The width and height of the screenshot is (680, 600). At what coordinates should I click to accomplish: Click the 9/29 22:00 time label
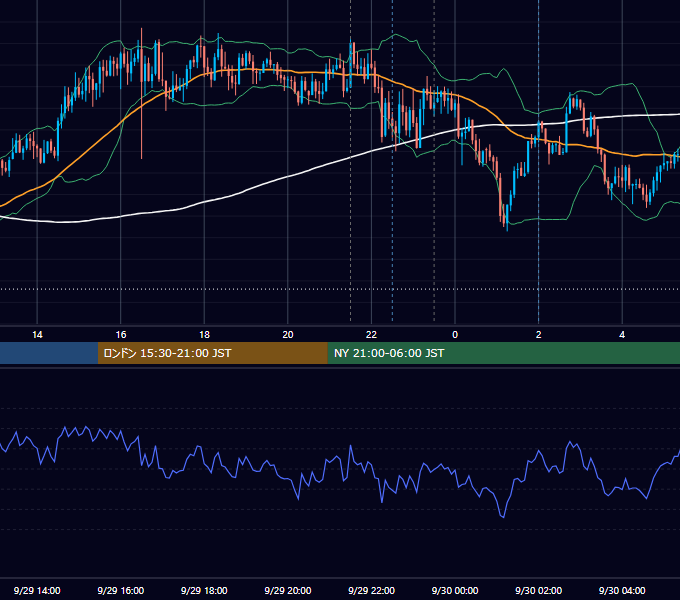coord(371,590)
